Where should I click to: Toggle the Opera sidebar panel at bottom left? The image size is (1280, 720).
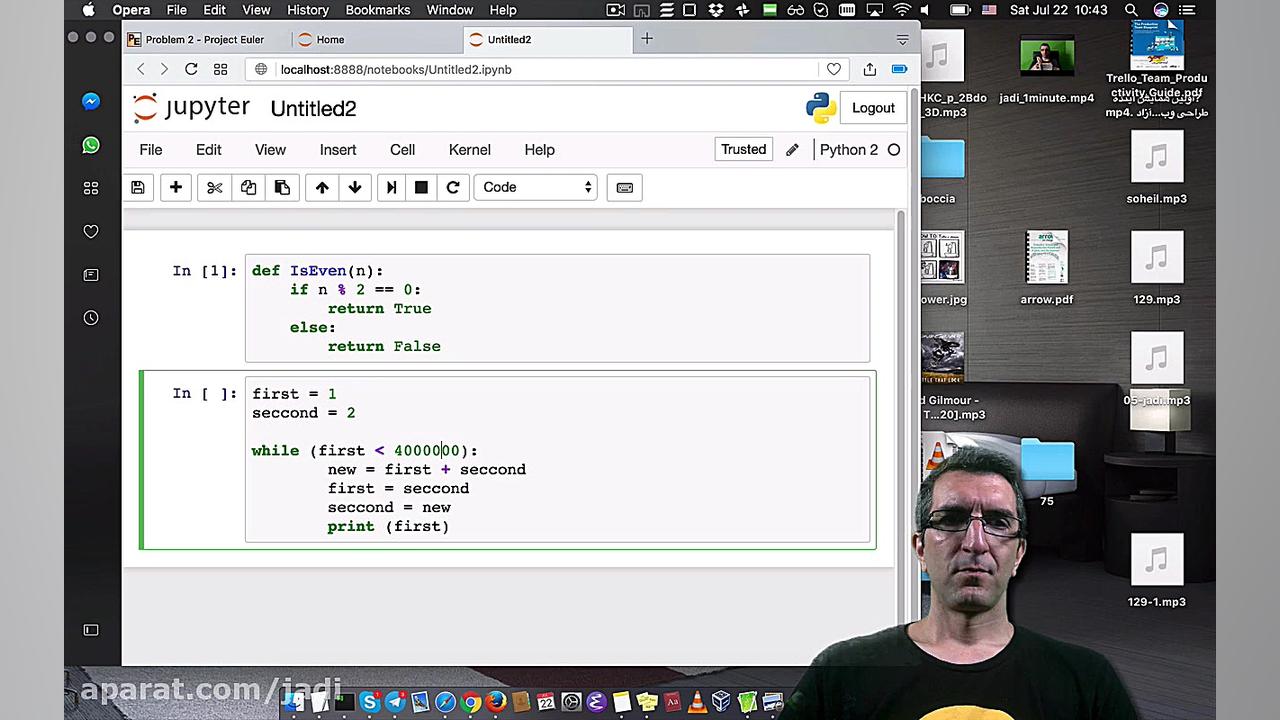pyautogui.click(x=91, y=630)
